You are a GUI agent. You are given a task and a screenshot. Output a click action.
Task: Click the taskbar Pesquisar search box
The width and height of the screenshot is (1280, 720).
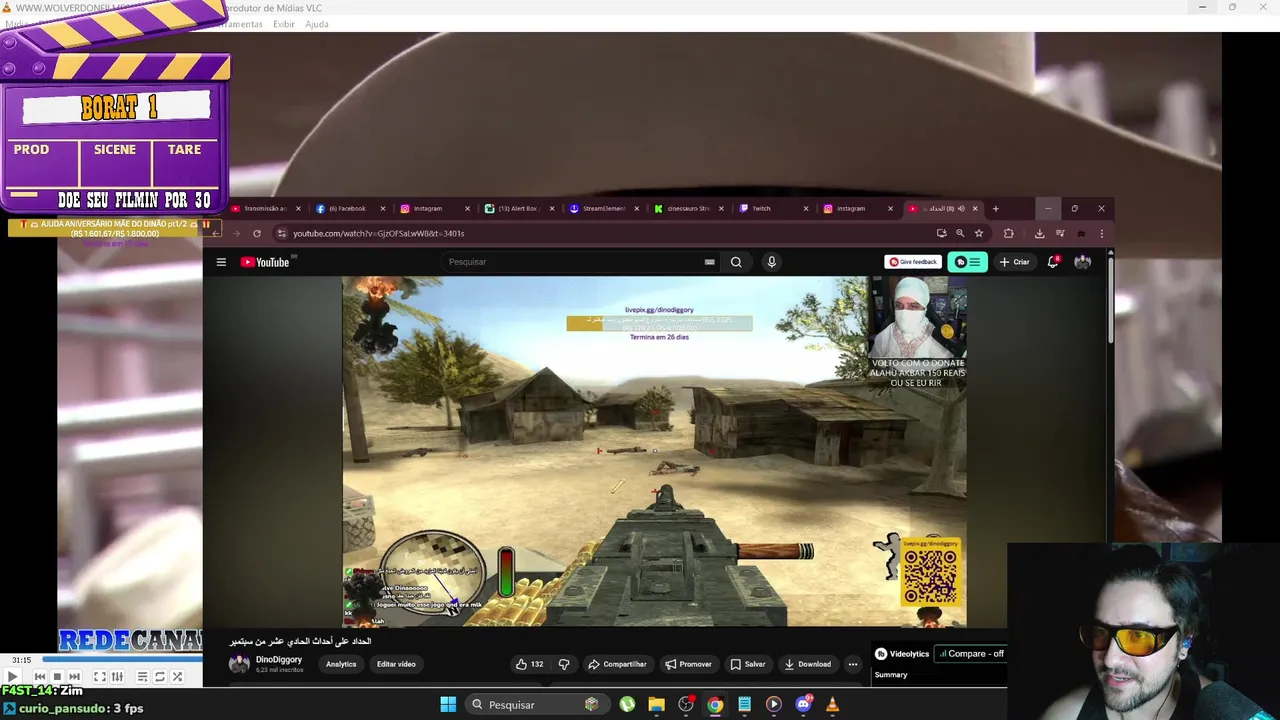tap(535, 704)
